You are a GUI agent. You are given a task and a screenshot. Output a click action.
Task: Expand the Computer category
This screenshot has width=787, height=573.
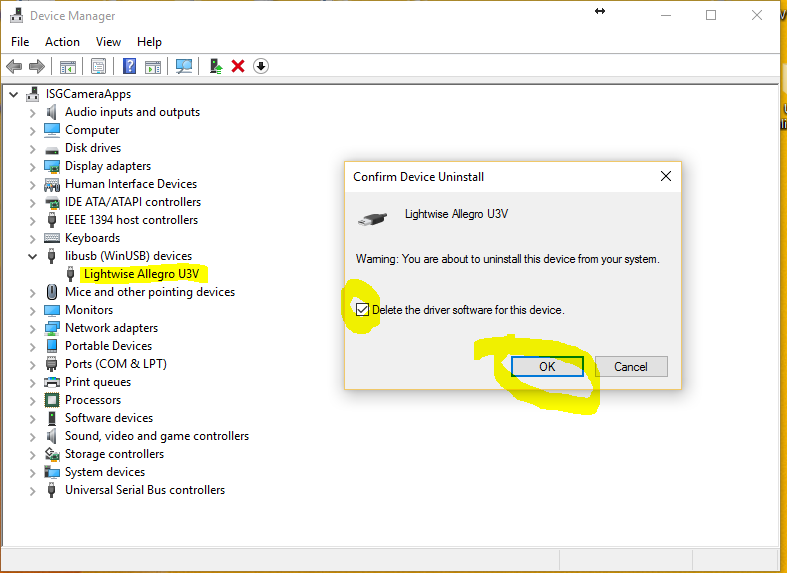click(x=33, y=130)
